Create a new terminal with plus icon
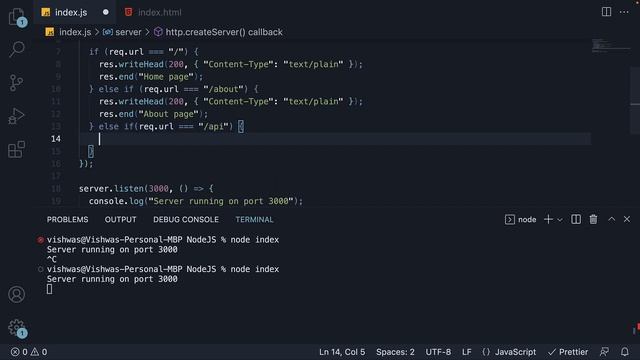Viewport: 640px width, 360px height. click(548, 220)
